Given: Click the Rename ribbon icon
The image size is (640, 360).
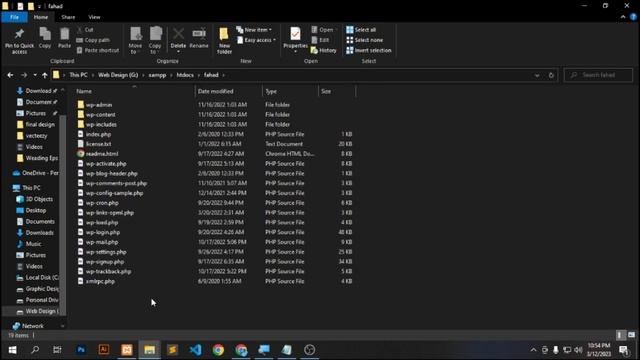Looking at the screenshot, I should (199, 34).
